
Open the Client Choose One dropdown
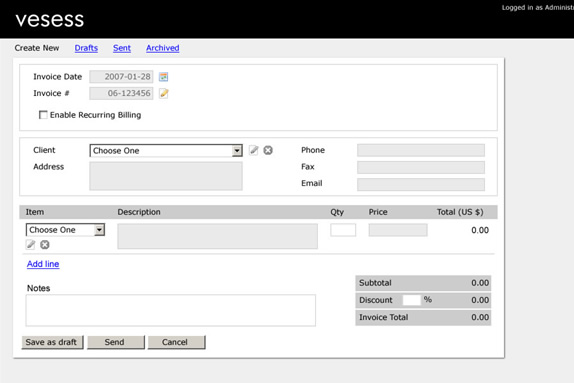166,150
